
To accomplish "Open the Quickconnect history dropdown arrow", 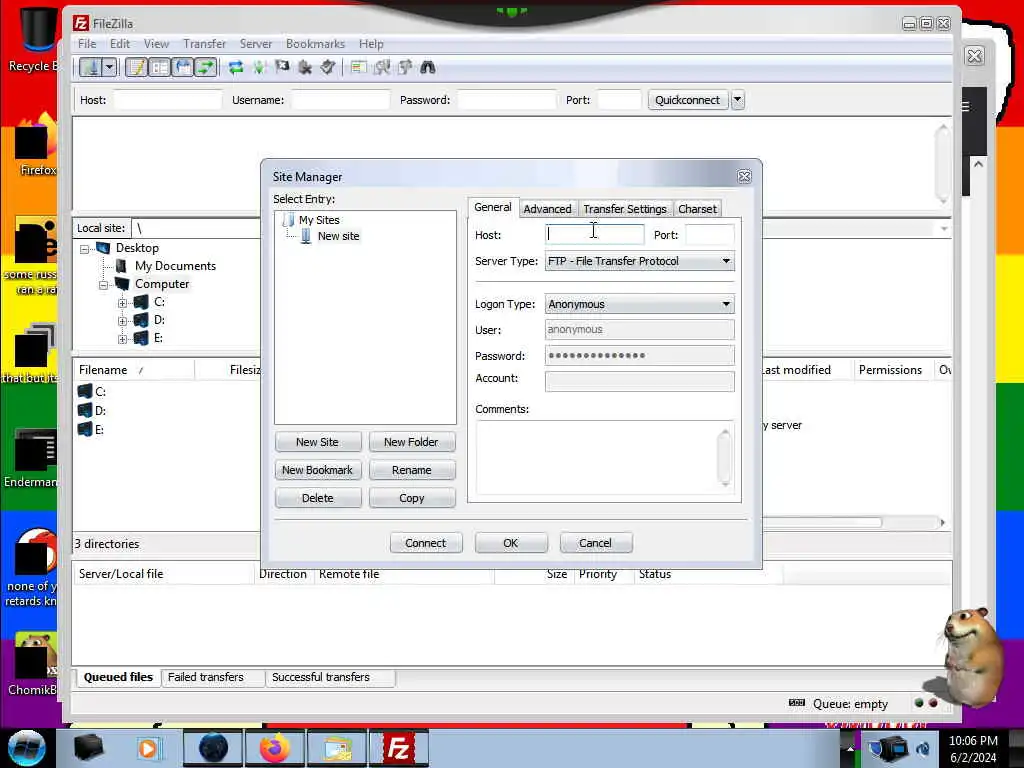I will tap(738, 100).
